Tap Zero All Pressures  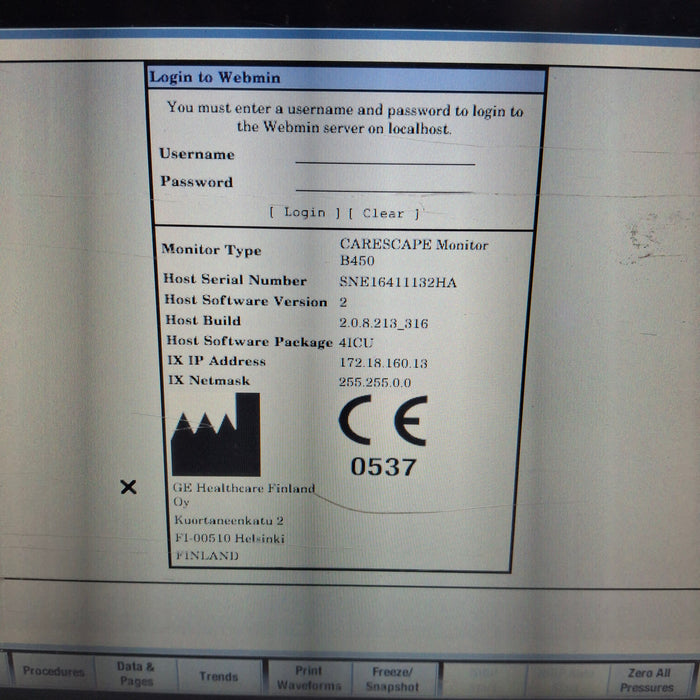click(x=648, y=679)
